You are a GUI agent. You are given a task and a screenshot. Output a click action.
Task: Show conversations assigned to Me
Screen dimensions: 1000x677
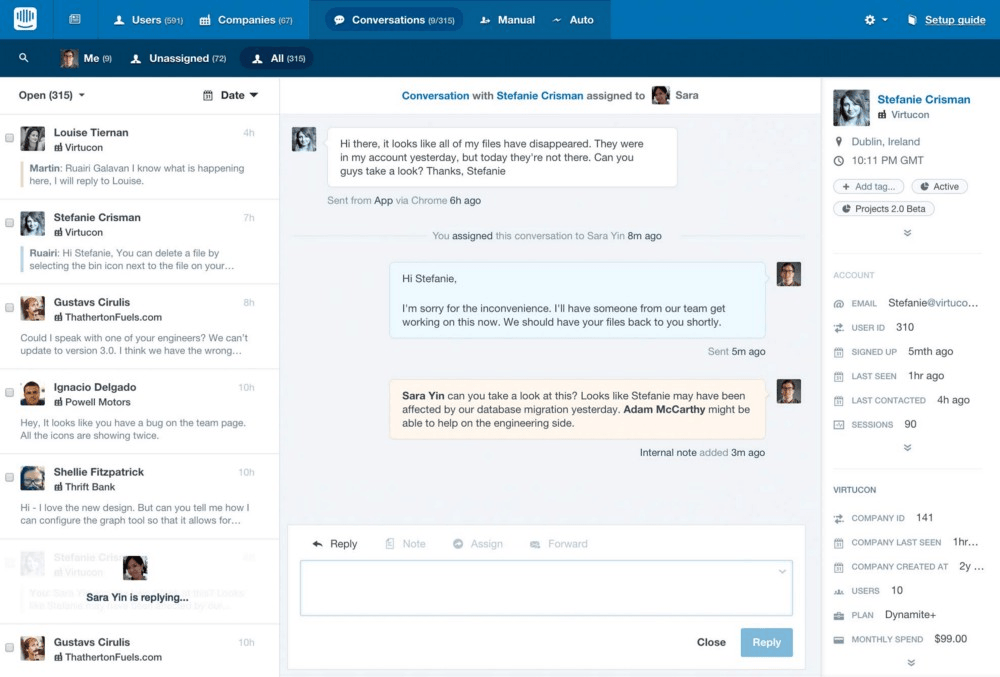(x=86, y=58)
